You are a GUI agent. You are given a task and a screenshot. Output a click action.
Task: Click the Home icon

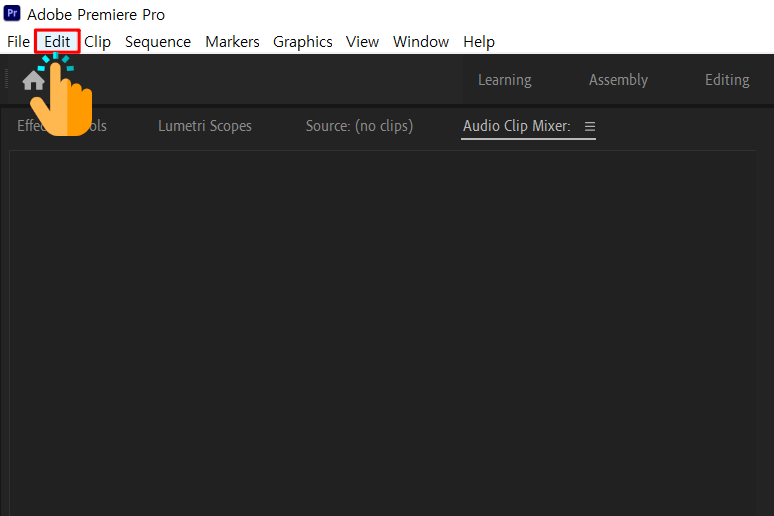coord(33,80)
